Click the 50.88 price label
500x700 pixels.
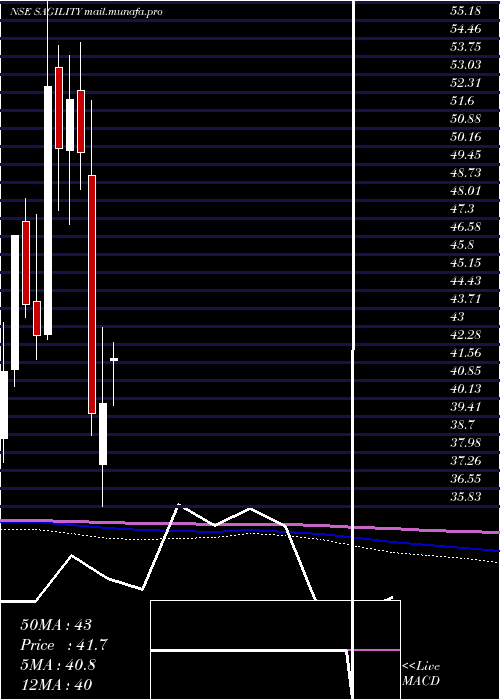pos(466,119)
